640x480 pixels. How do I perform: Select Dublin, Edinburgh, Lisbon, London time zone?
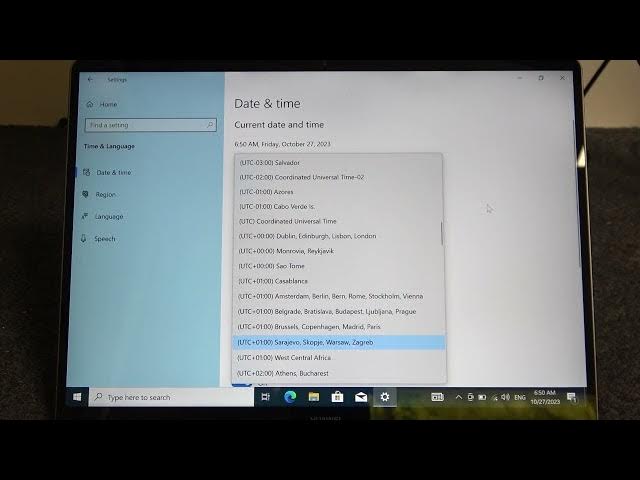(339, 236)
